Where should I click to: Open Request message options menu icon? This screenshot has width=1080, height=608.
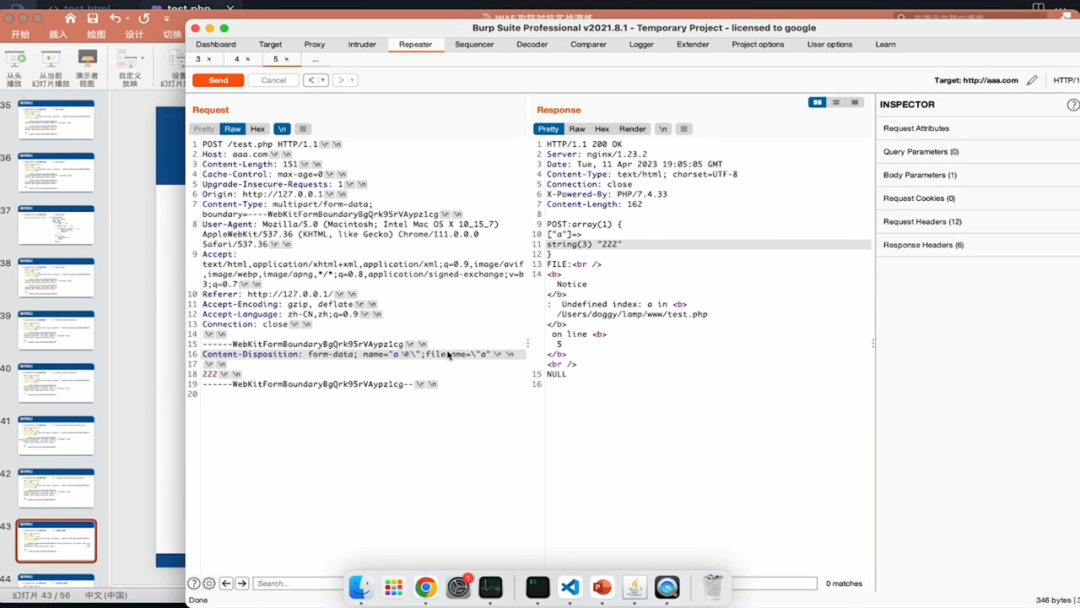coord(302,129)
